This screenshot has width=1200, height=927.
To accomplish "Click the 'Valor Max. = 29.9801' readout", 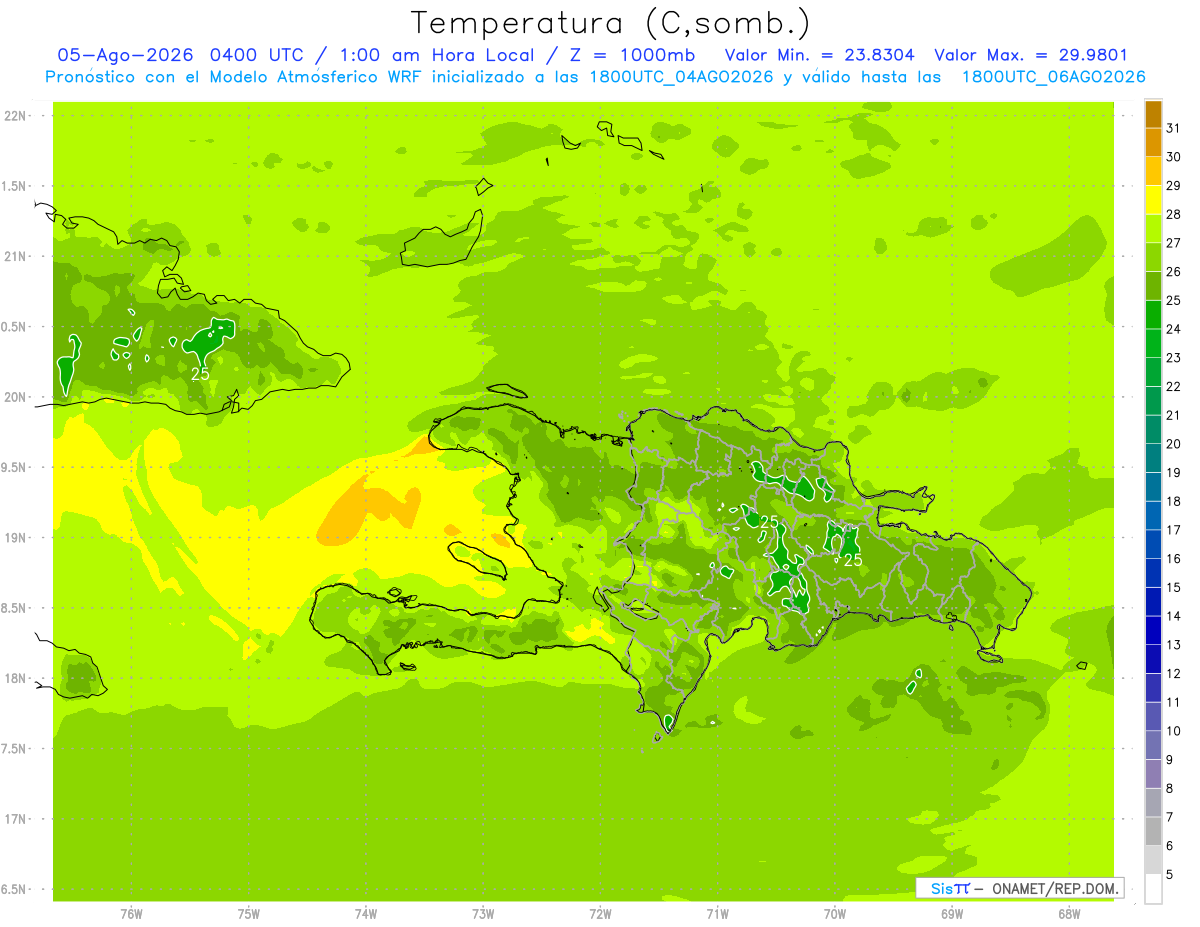I will pos(1030,55).
